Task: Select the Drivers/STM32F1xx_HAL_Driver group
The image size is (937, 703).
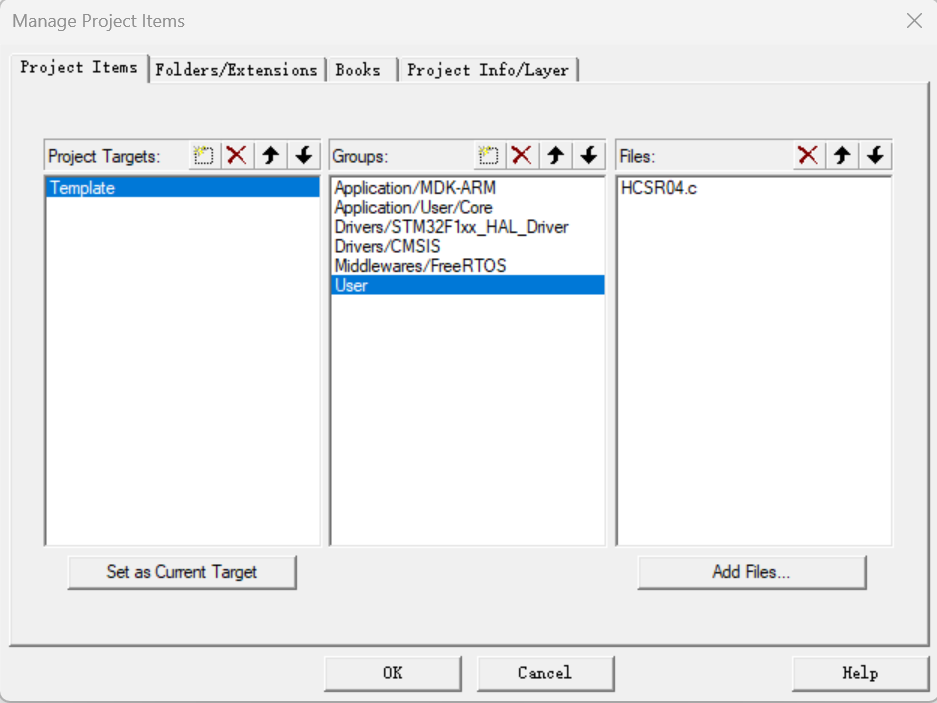Action: pyautogui.click(x=468, y=227)
